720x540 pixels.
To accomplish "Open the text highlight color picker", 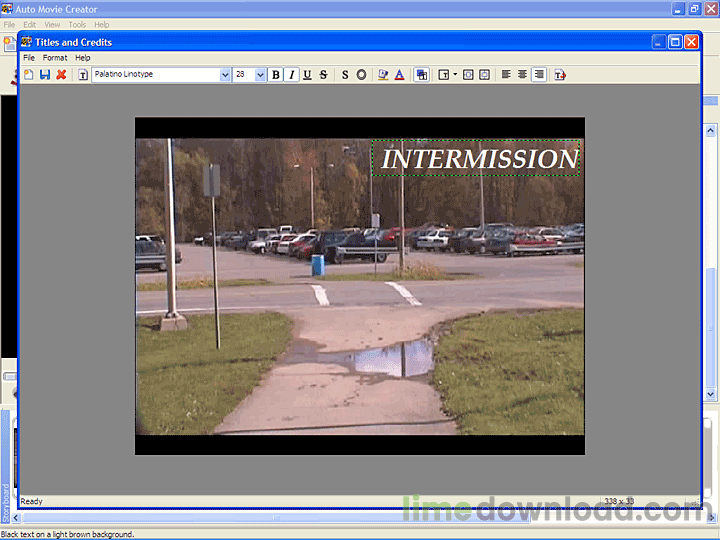I will pyautogui.click(x=383, y=74).
